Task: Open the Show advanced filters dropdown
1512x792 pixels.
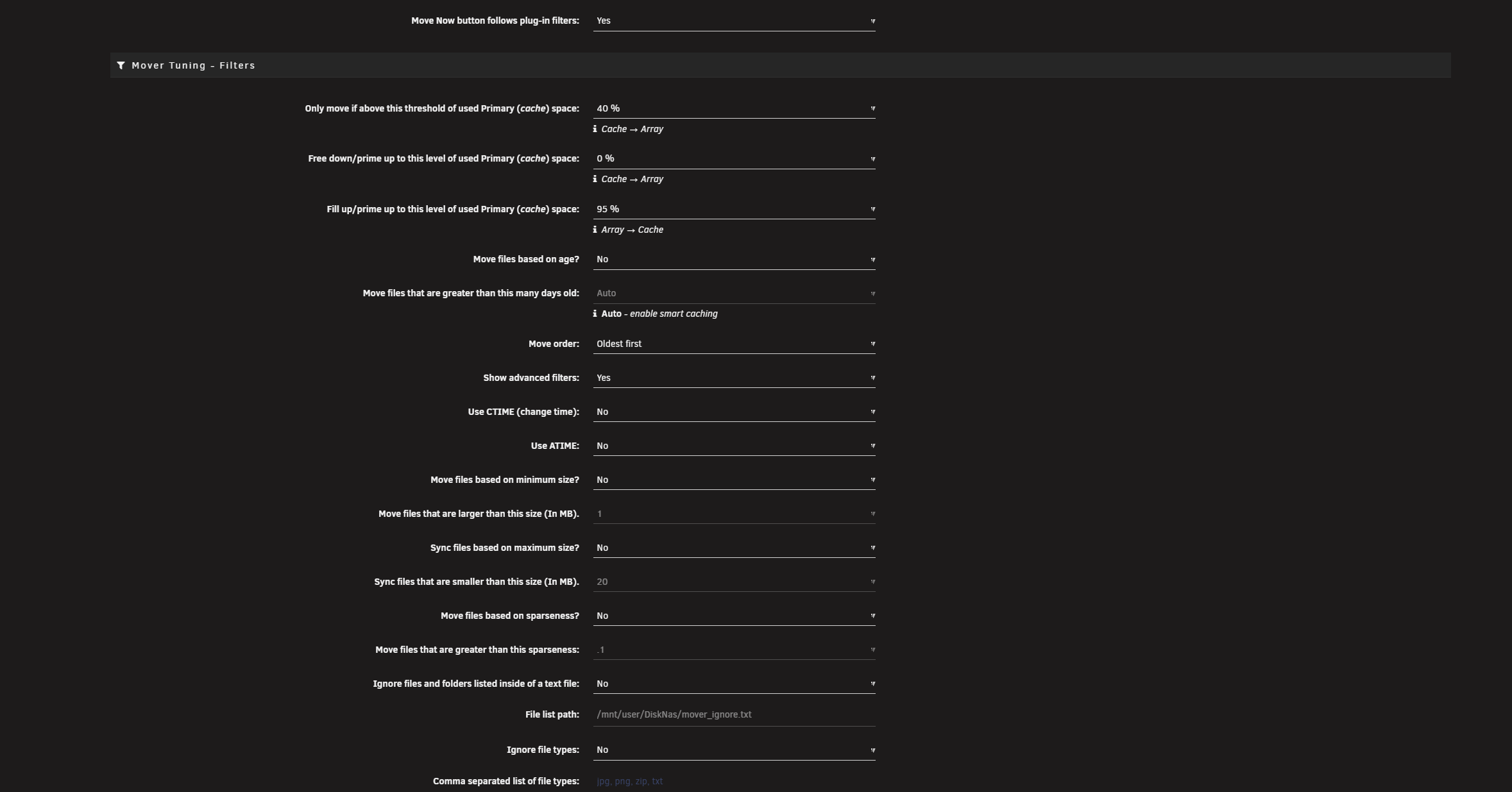Action: tap(734, 378)
